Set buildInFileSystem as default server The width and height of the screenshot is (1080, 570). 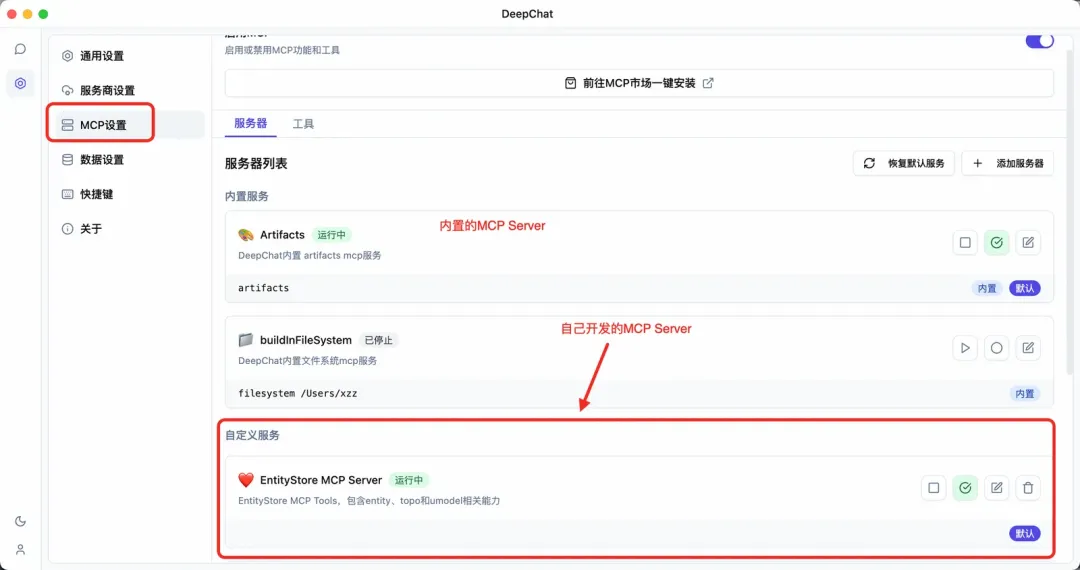point(996,348)
